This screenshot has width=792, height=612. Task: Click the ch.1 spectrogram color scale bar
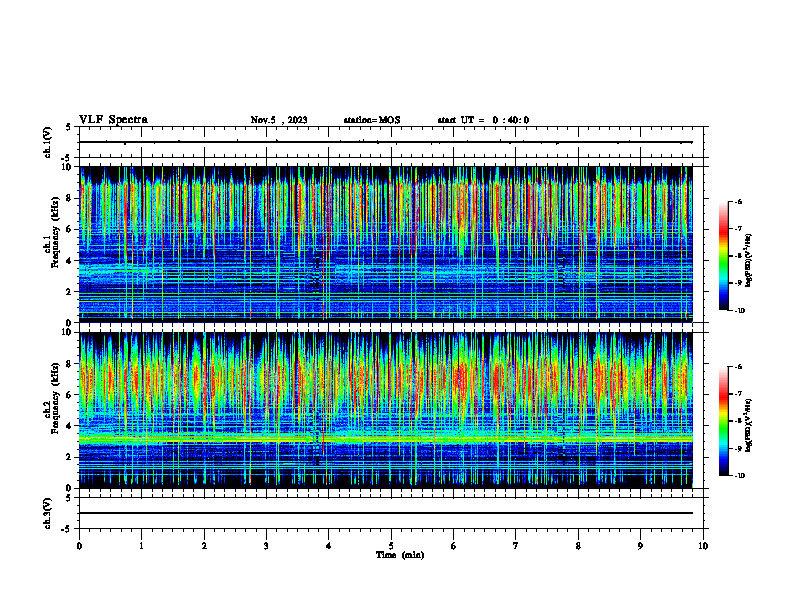[x=724, y=256]
